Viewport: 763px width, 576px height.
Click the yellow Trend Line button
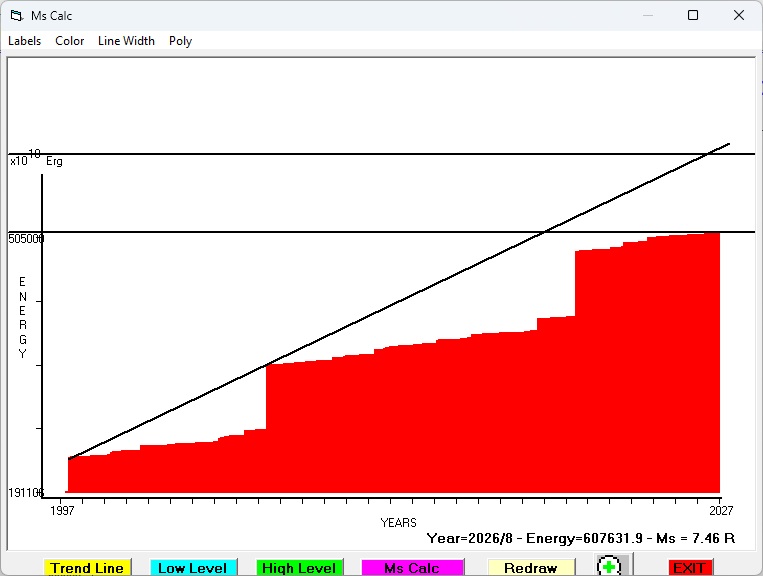tap(87, 568)
